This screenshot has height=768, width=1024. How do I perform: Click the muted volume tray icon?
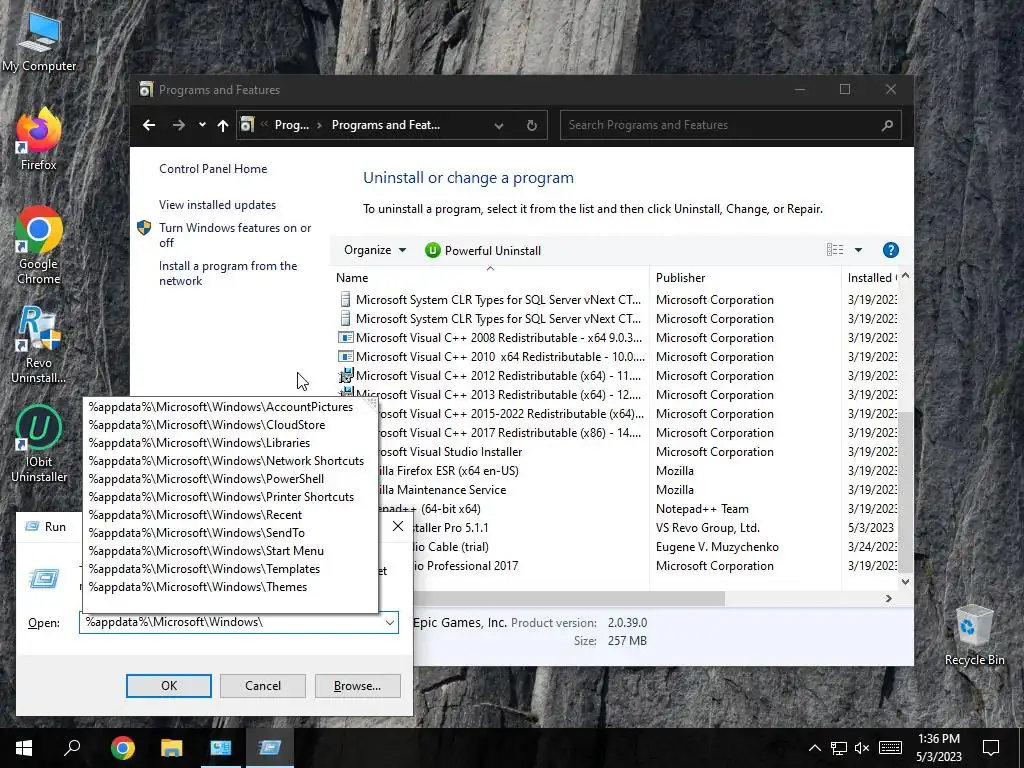click(862, 748)
